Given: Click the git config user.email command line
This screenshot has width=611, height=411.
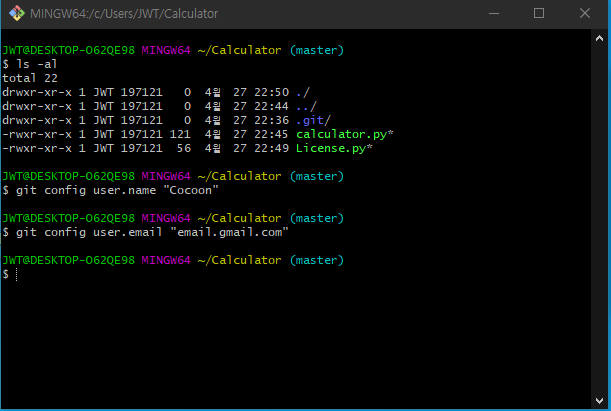Looking at the screenshot, I should pyautogui.click(x=152, y=232).
